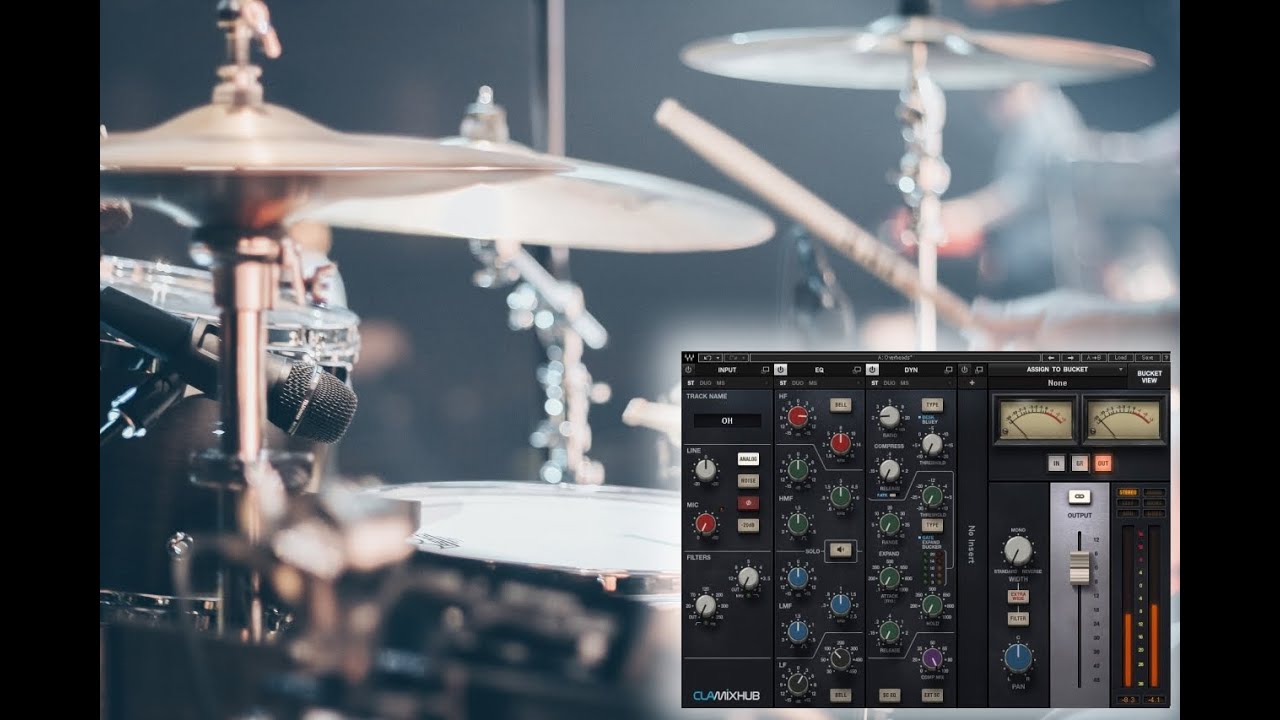Expand the EQ section view icon
This screenshot has height=720, width=1280.
click(x=857, y=370)
